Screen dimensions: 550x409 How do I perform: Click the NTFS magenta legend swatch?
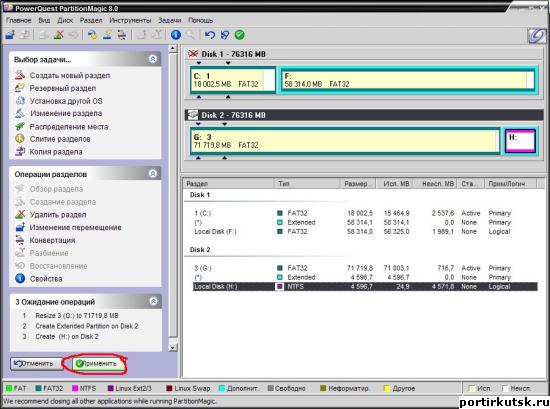click(75, 388)
